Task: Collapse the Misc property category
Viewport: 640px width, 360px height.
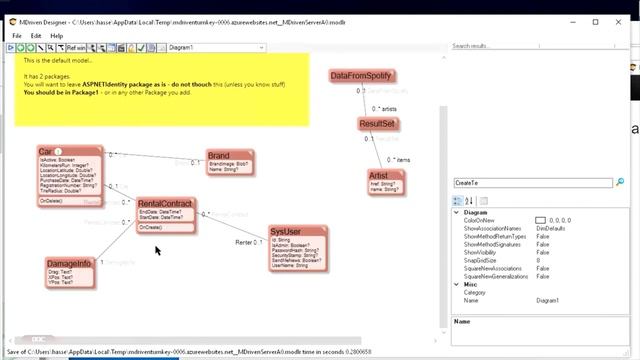Action: 456,284
